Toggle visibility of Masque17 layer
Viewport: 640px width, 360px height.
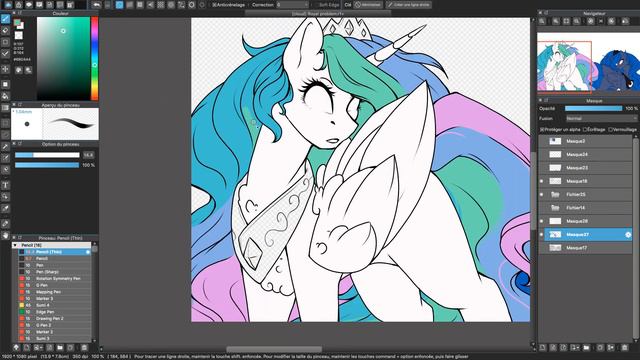[542, 248]
